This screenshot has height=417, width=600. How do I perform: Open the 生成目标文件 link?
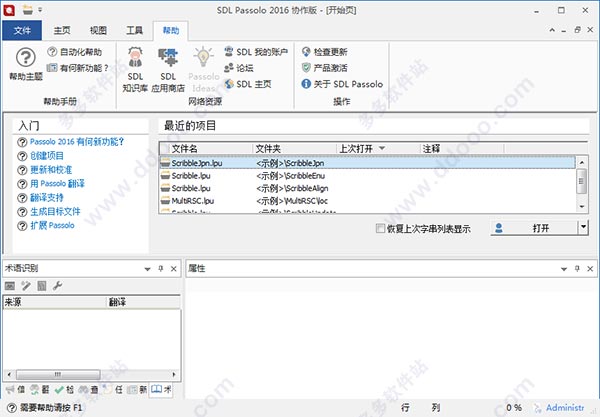pos(55,211)
